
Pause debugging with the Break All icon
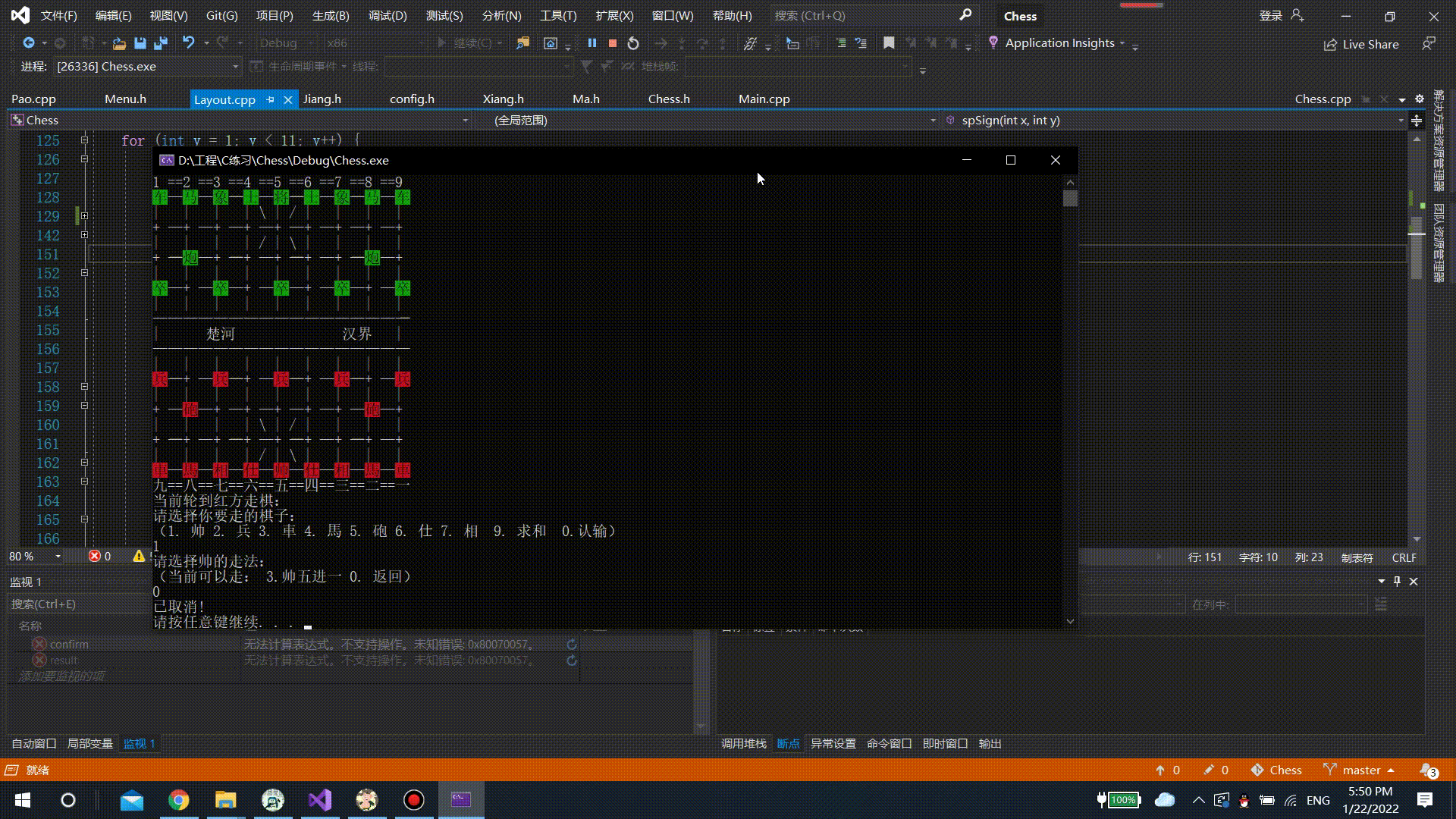592,43
